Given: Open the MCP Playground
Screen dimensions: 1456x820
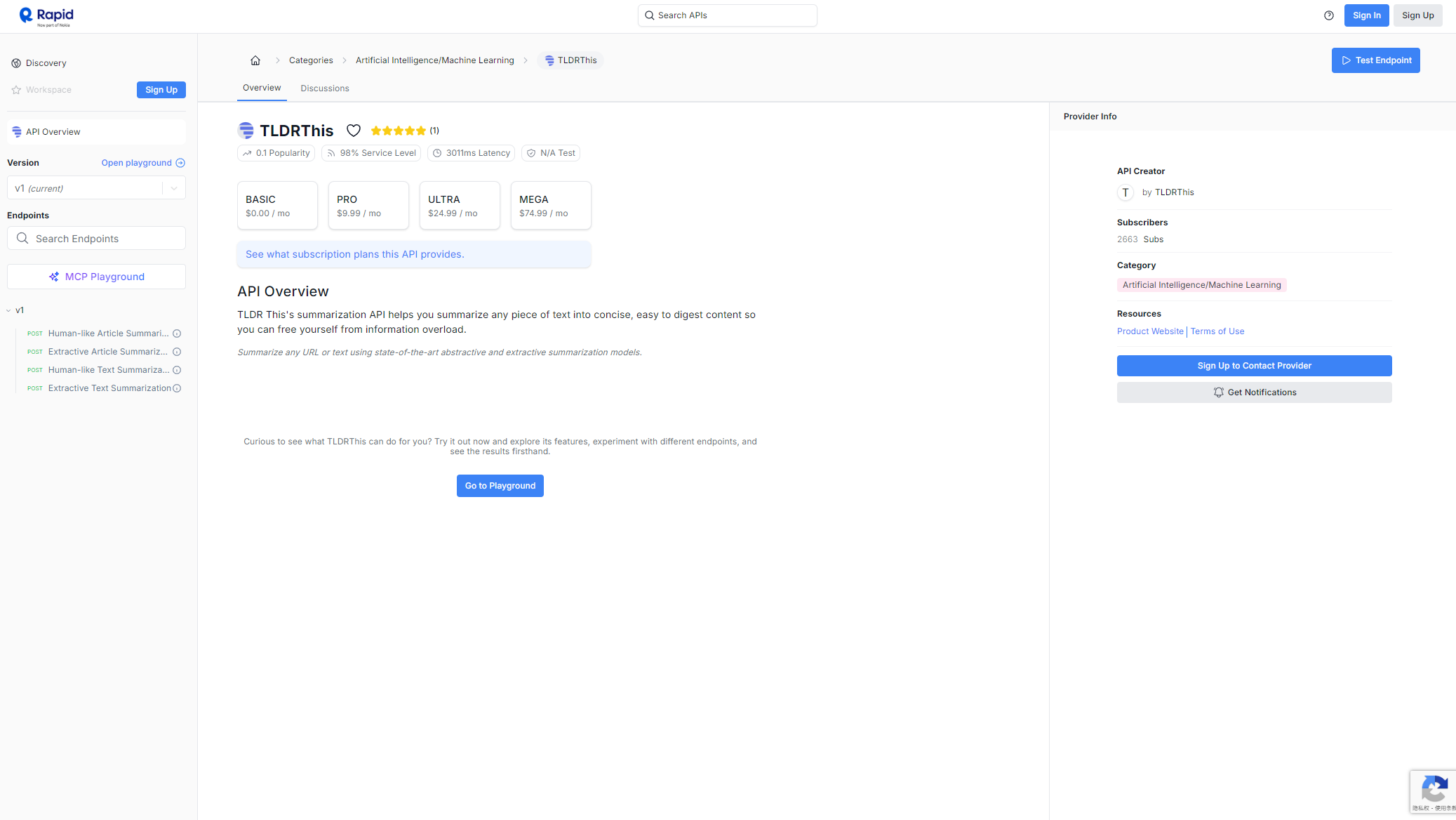Looking at the screenshot, I should pyautogui.click(x=96, y=277).
